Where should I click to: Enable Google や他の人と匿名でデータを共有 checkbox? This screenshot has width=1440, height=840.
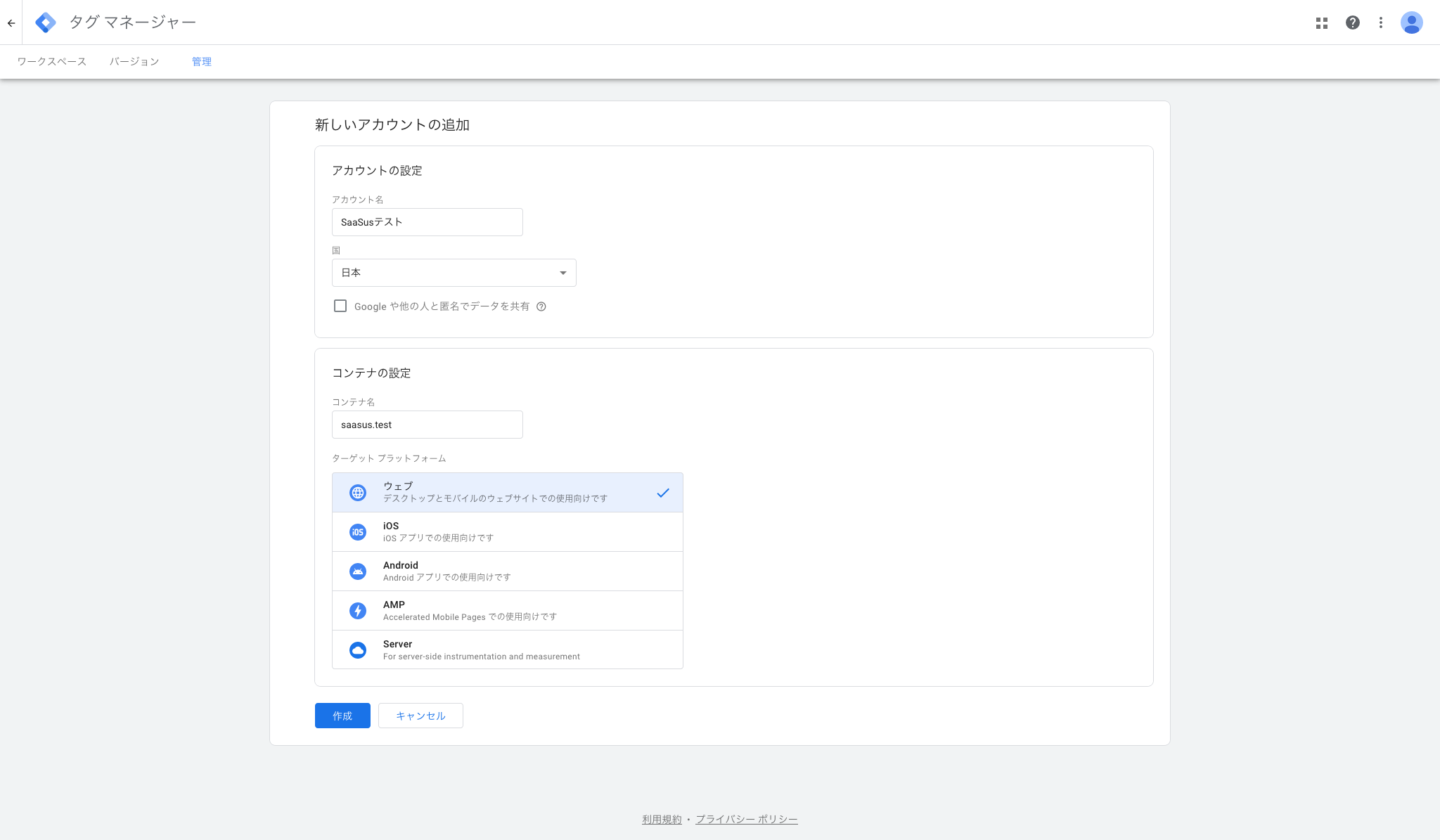[340, 306]
